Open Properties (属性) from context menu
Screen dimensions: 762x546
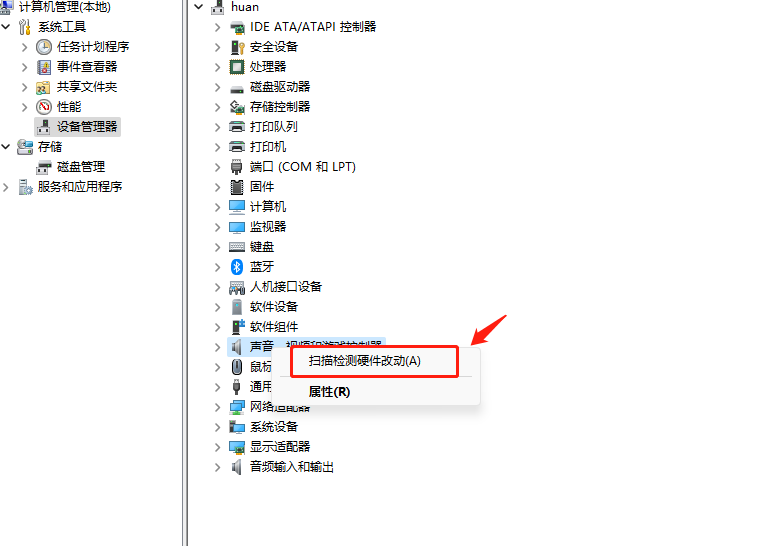pyautogui.click(x=329, y=392)
